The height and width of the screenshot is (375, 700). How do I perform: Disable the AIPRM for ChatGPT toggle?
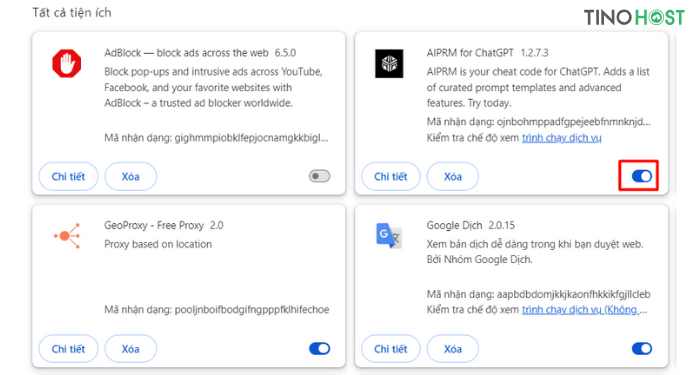click(642, 176)
